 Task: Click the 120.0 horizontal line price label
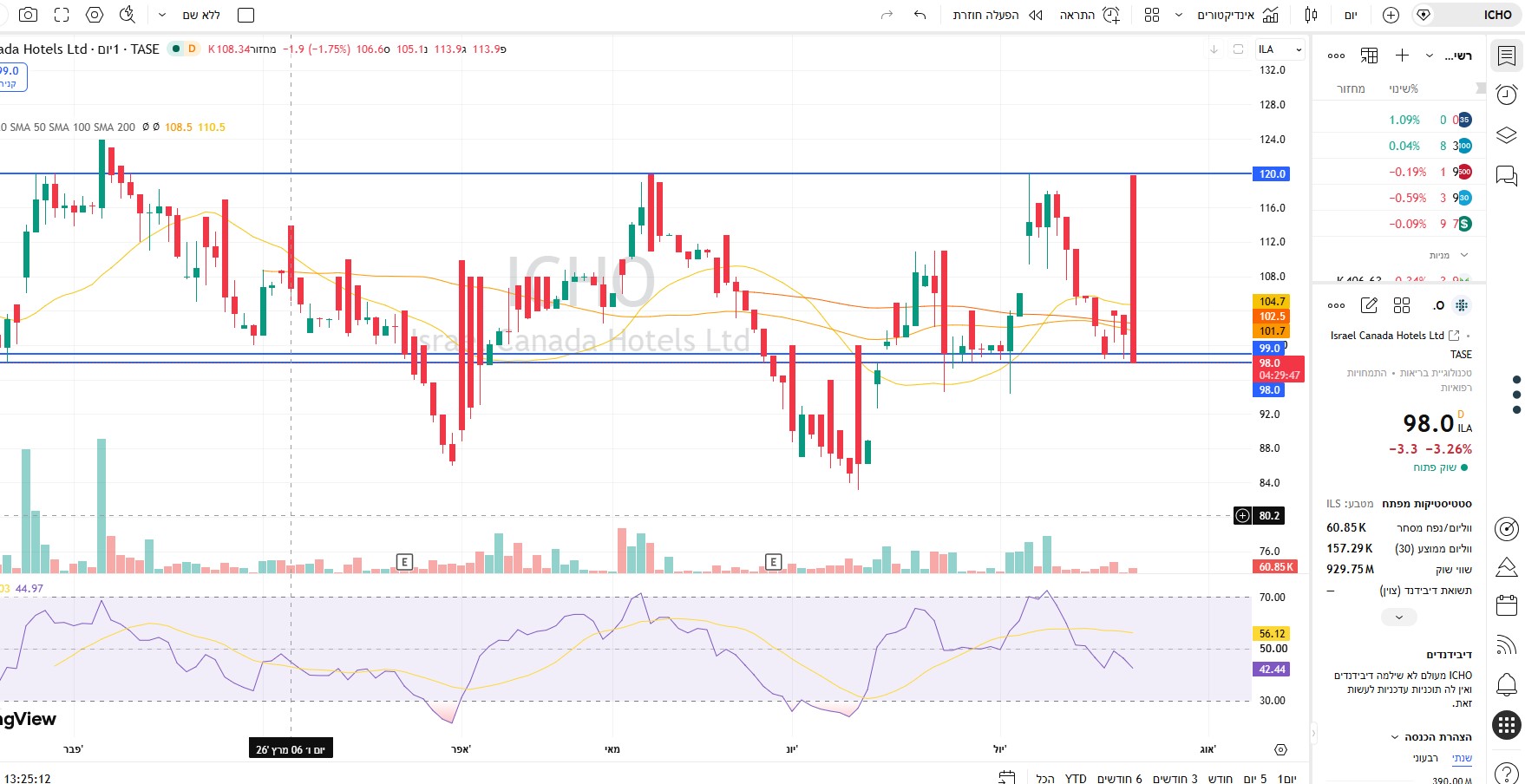1272,174
